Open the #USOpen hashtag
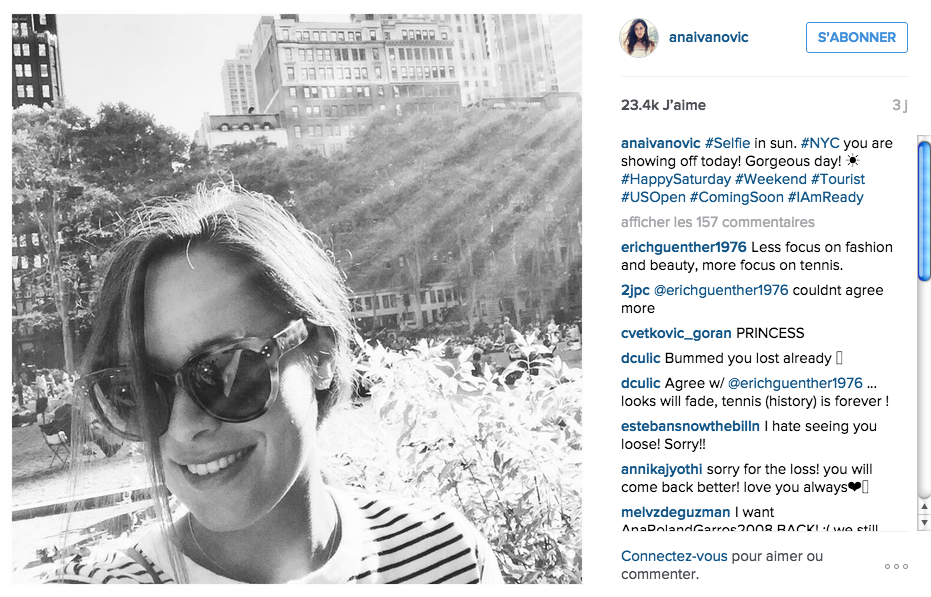 point(653,197)
